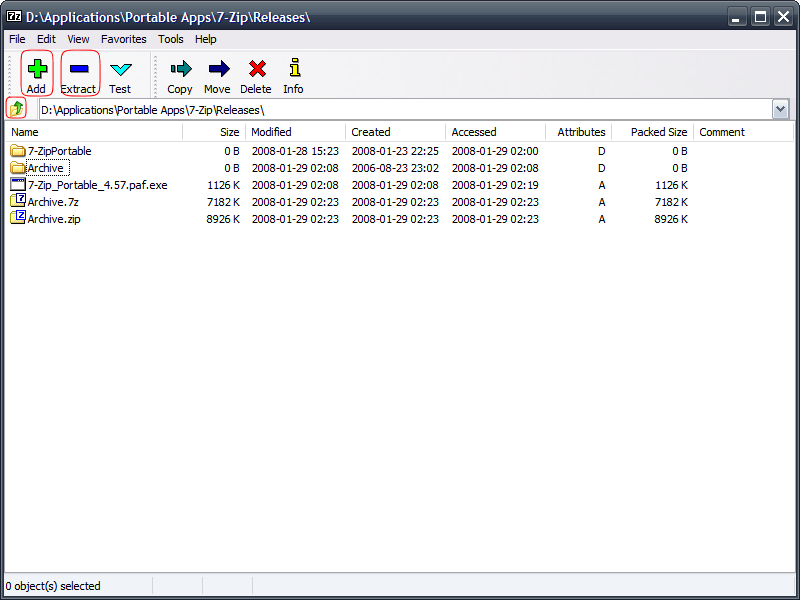
Task: Click created date 2006-08-23 23:02 of Archive folder
Action: [x=395, y=168]
